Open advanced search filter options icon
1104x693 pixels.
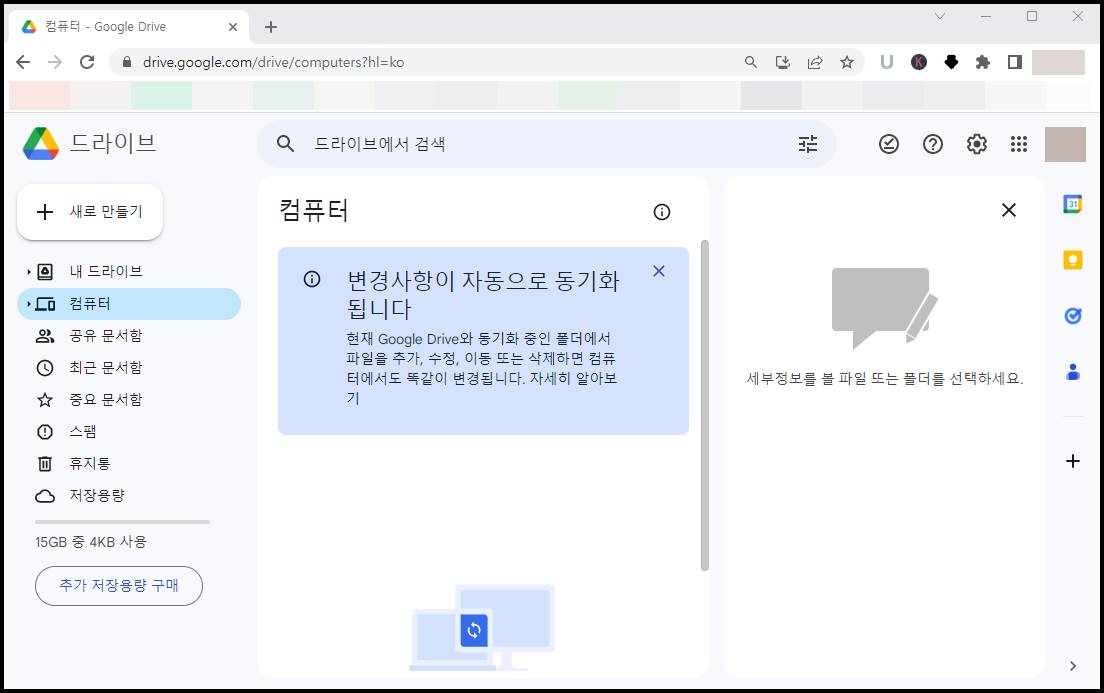pyautogui.click(x=808, y=144)
